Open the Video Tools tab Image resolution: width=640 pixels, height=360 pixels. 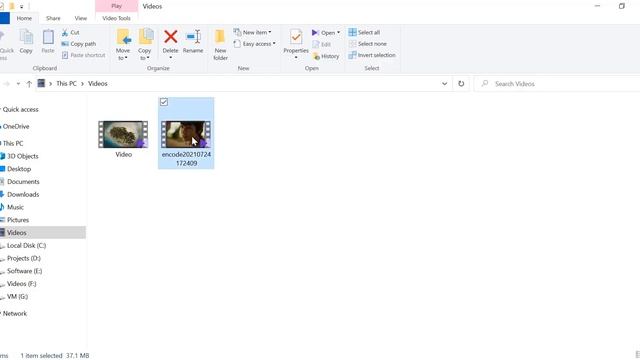pos(116,18)
